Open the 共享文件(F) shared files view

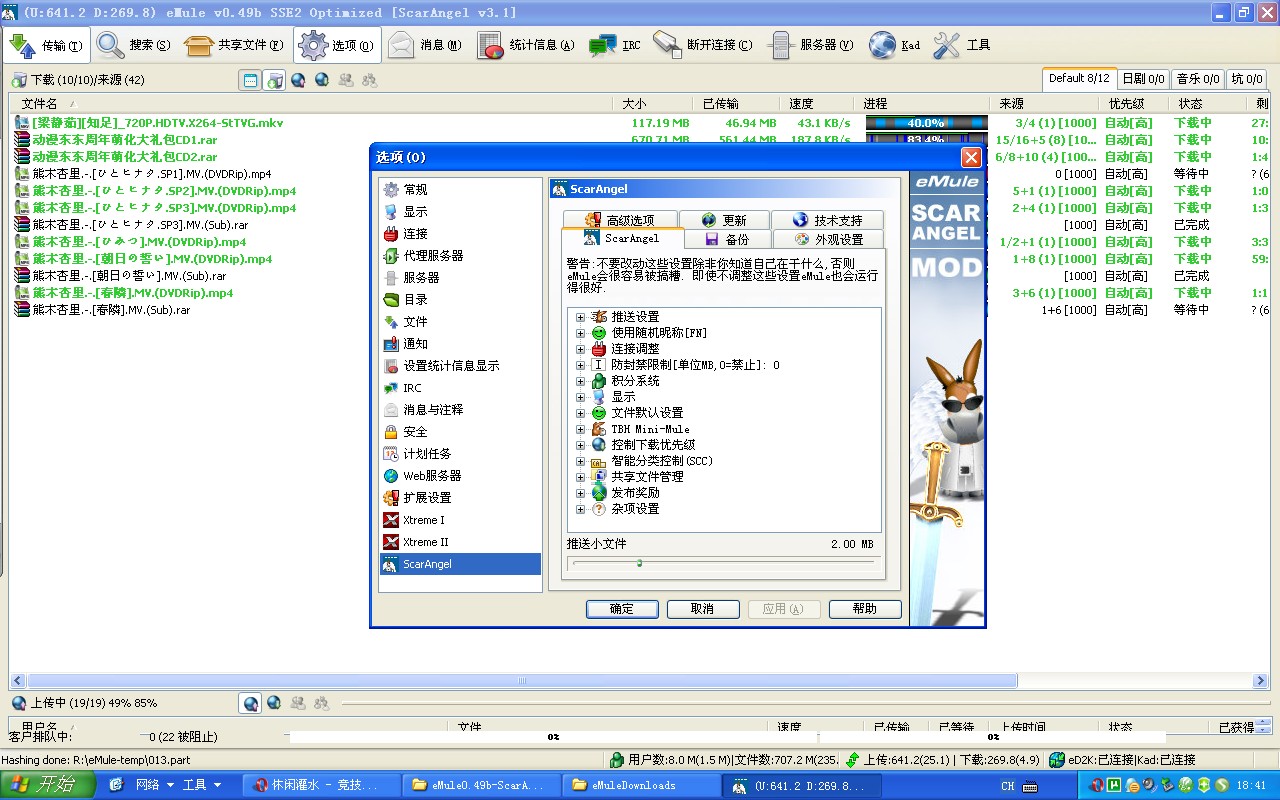235,45
